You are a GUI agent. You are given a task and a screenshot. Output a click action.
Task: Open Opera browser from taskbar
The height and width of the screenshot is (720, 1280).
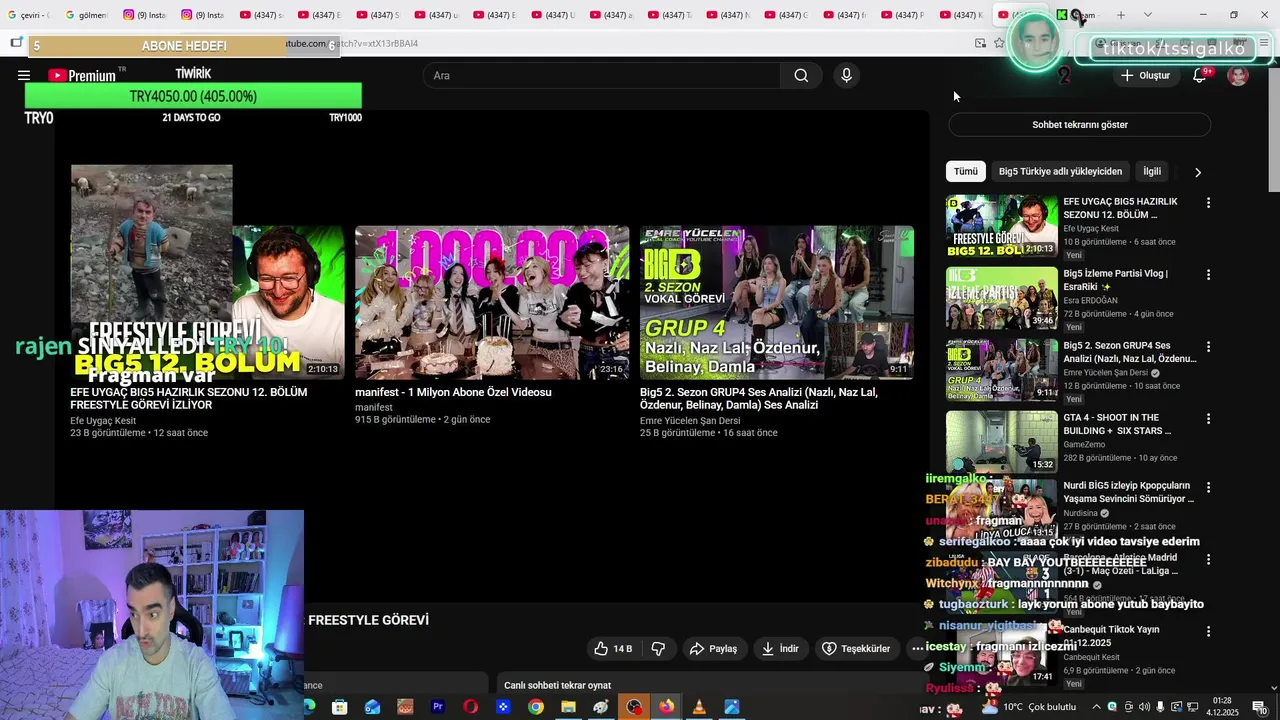pos(470,707)
